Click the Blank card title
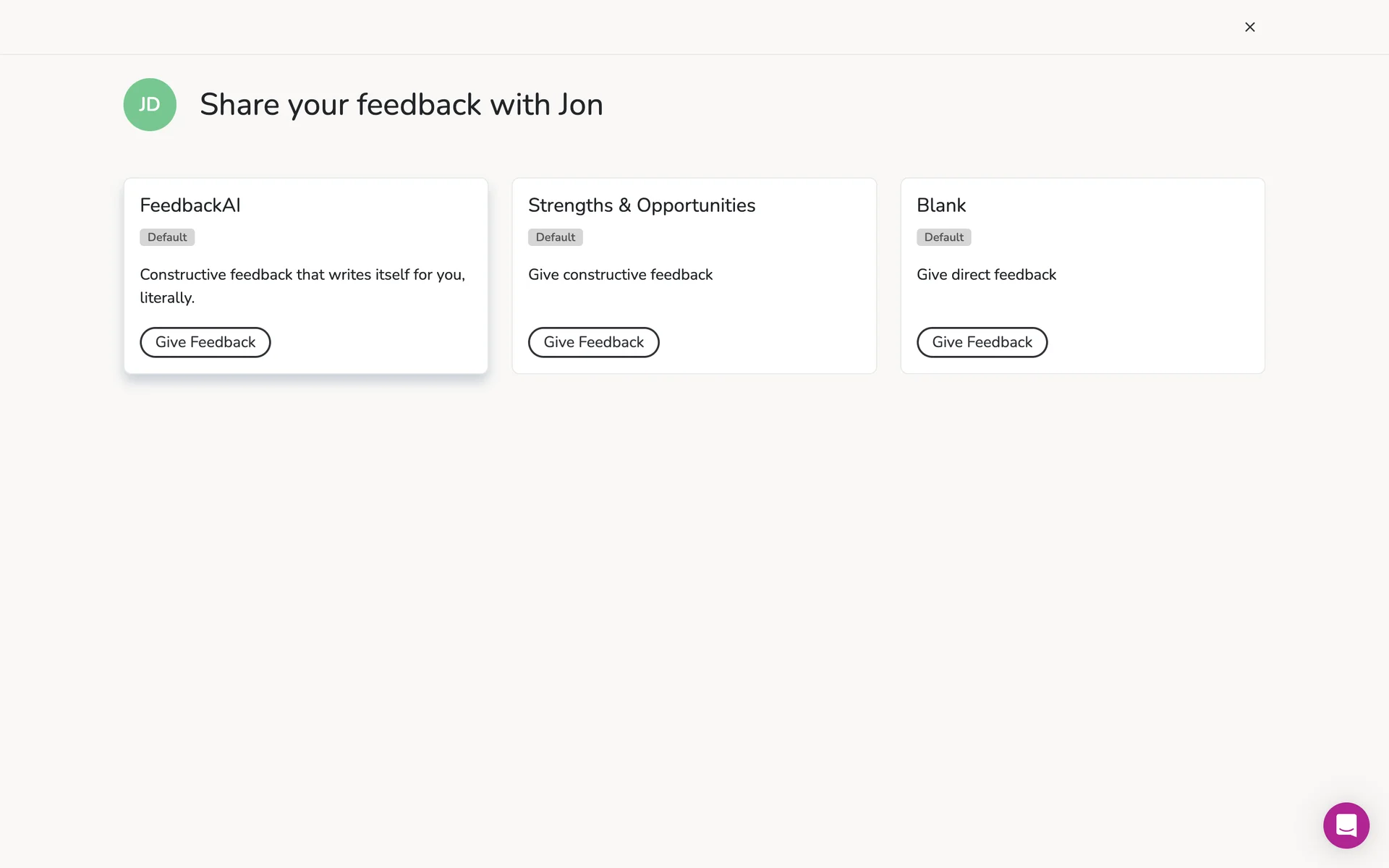 pos(940,205)
